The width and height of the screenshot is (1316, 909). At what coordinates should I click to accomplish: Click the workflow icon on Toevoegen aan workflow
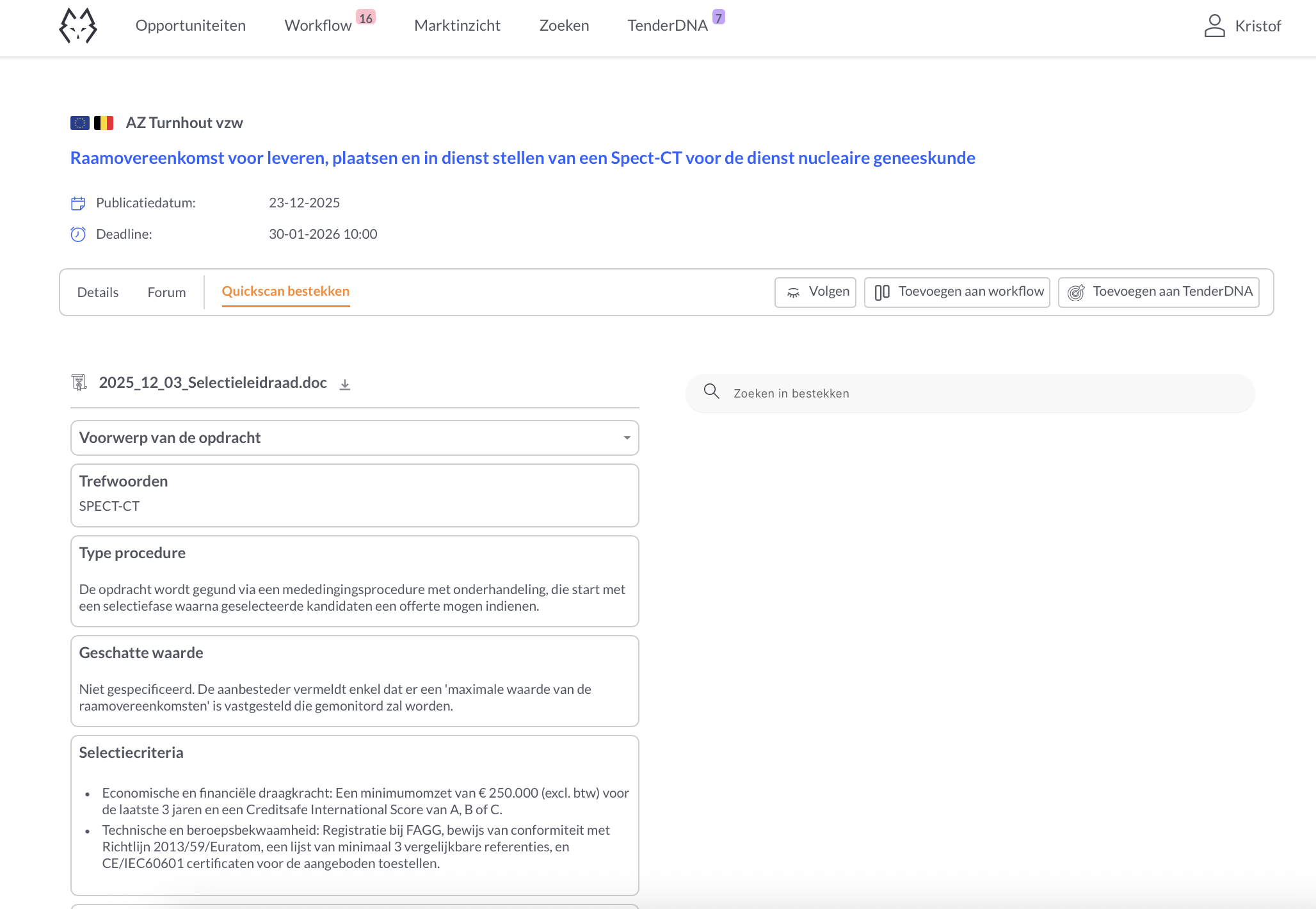click(882, 292)
